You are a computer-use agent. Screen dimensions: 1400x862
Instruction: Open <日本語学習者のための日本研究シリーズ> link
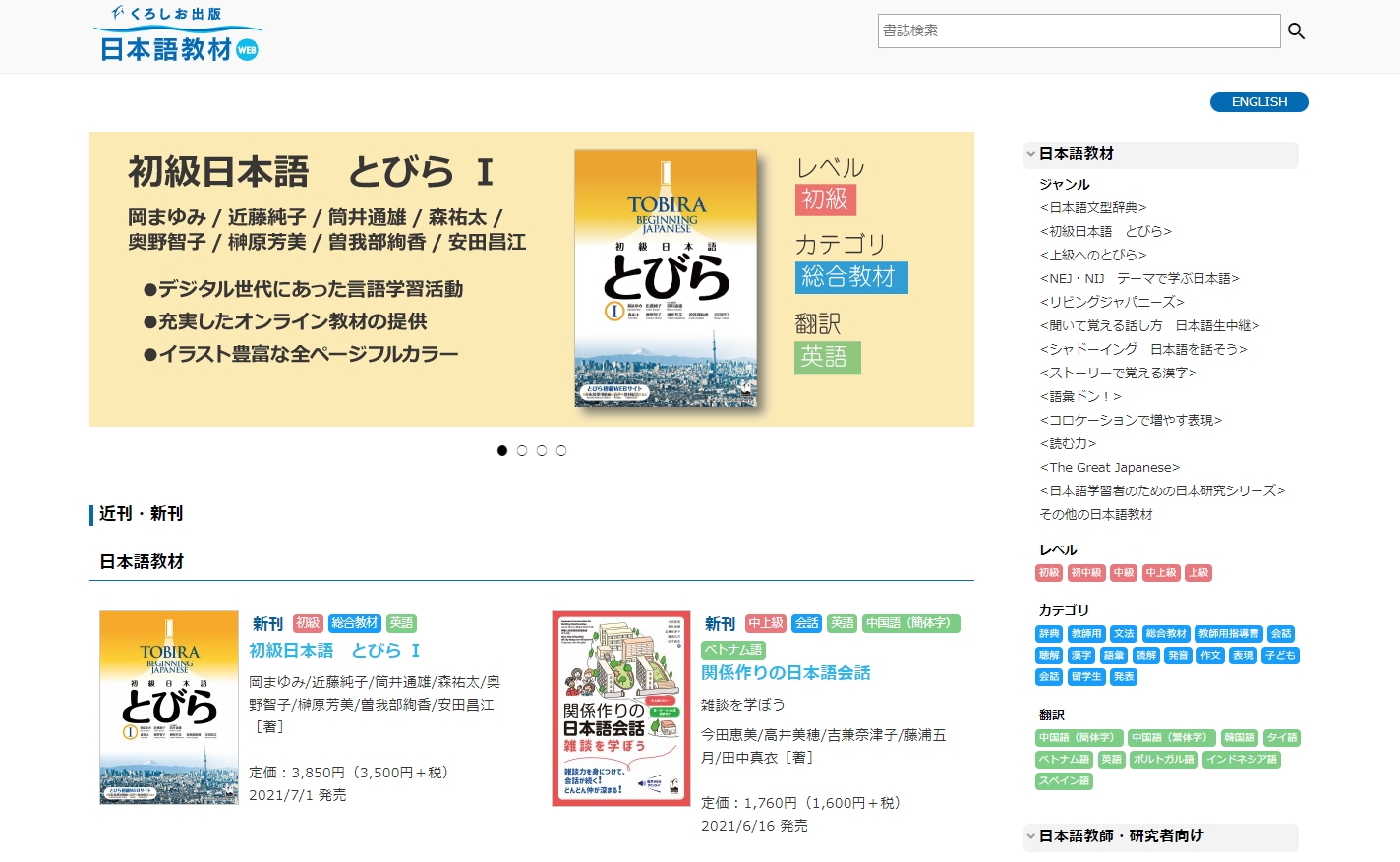click(1162, 491)
